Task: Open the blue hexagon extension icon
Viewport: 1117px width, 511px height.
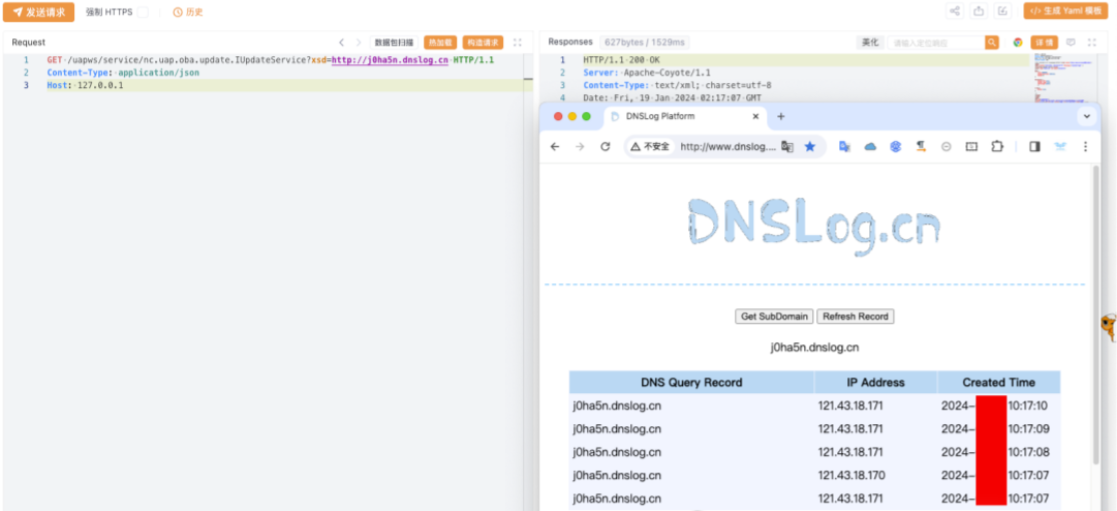Action: 895,146
